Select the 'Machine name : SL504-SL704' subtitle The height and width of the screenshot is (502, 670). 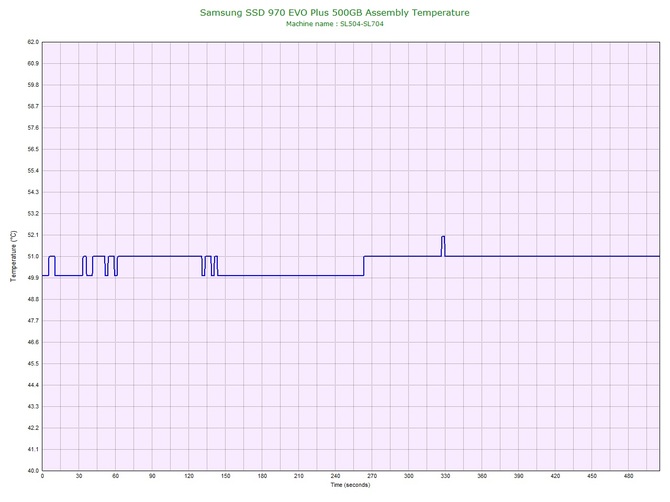pos(335,24)
